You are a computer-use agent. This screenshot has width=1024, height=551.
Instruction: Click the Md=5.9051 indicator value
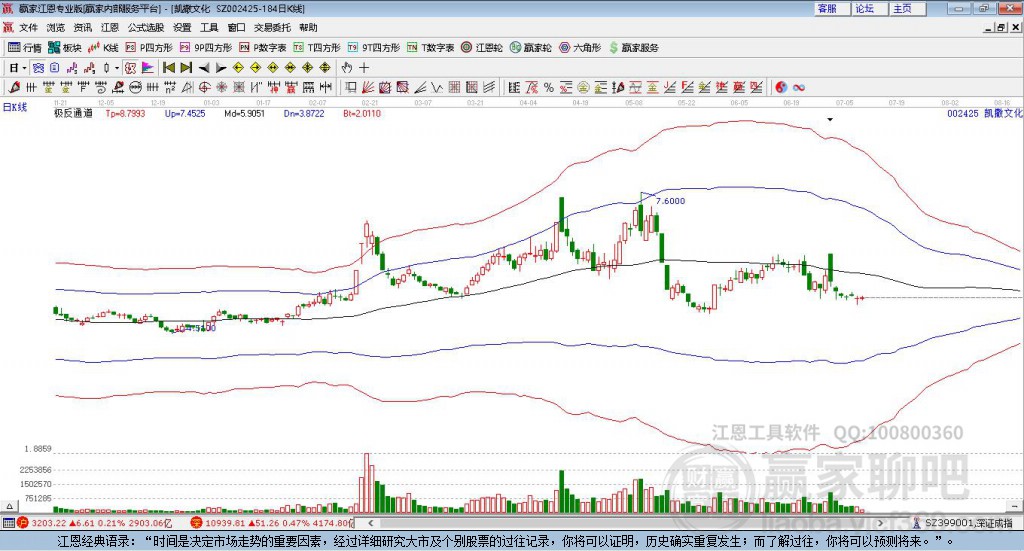(x=245, y=114)
